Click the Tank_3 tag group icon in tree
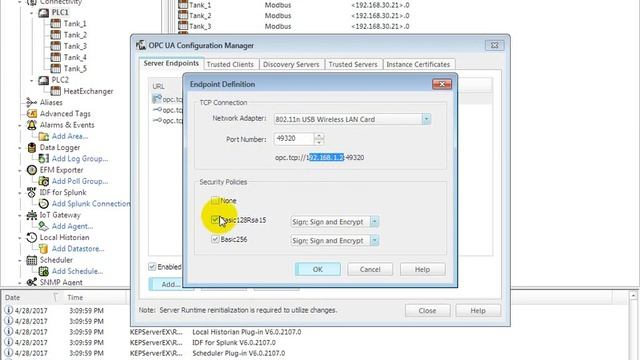The height and width of the screenshot is (360, 640). click(x=56, y=46)
